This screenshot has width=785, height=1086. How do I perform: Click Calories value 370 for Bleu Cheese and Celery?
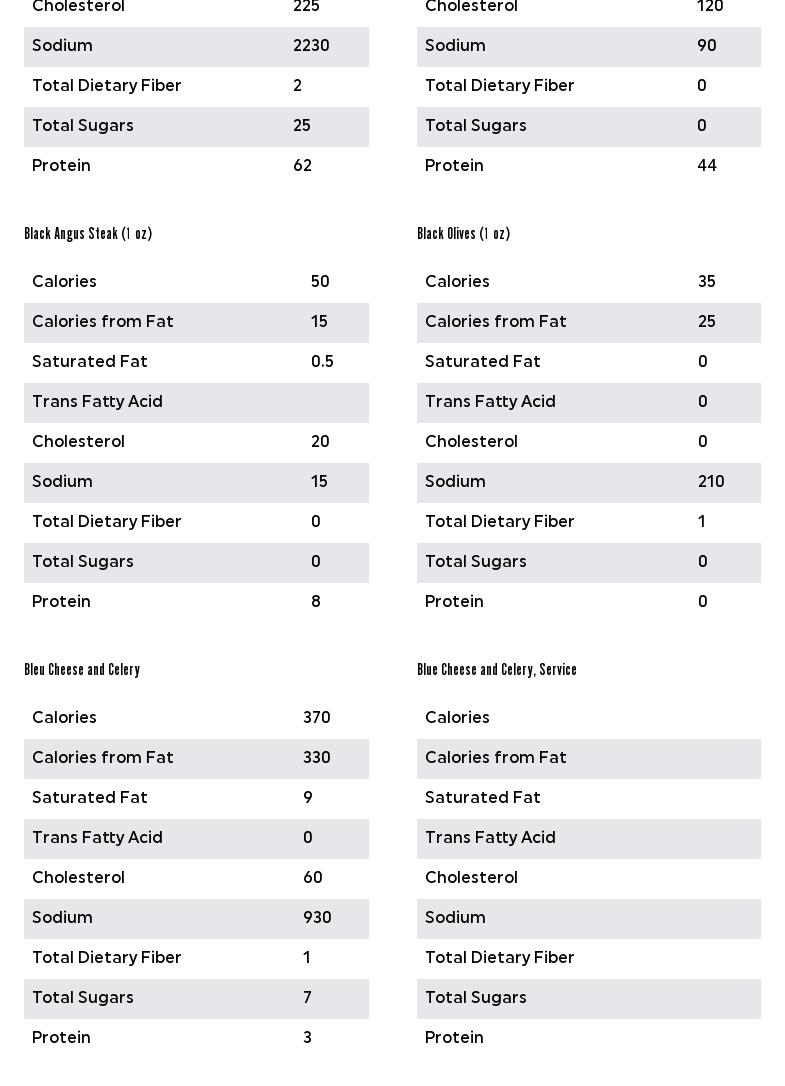[316, 718]
